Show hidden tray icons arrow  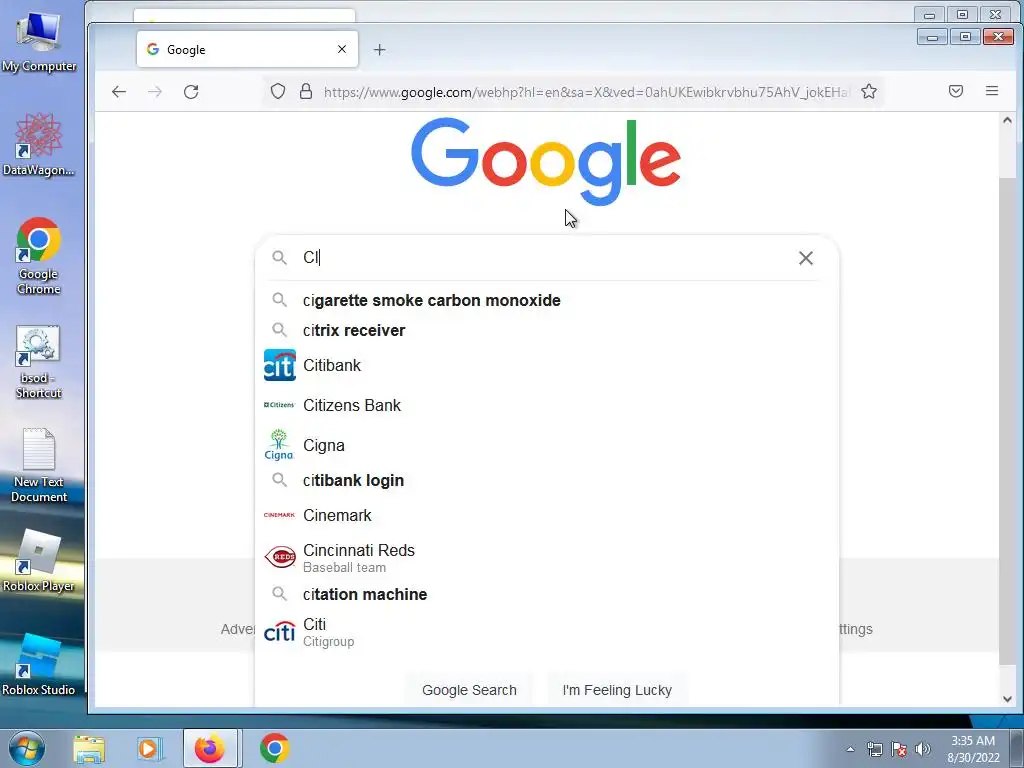click(x=850, y=749)
